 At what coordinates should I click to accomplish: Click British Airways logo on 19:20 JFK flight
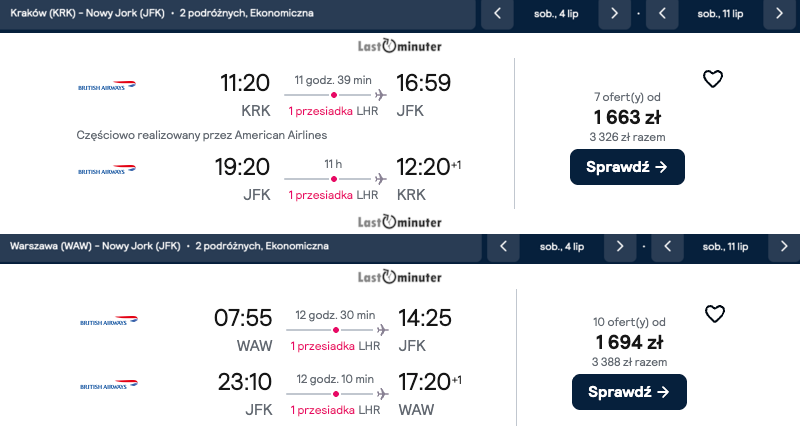point(107,170)
